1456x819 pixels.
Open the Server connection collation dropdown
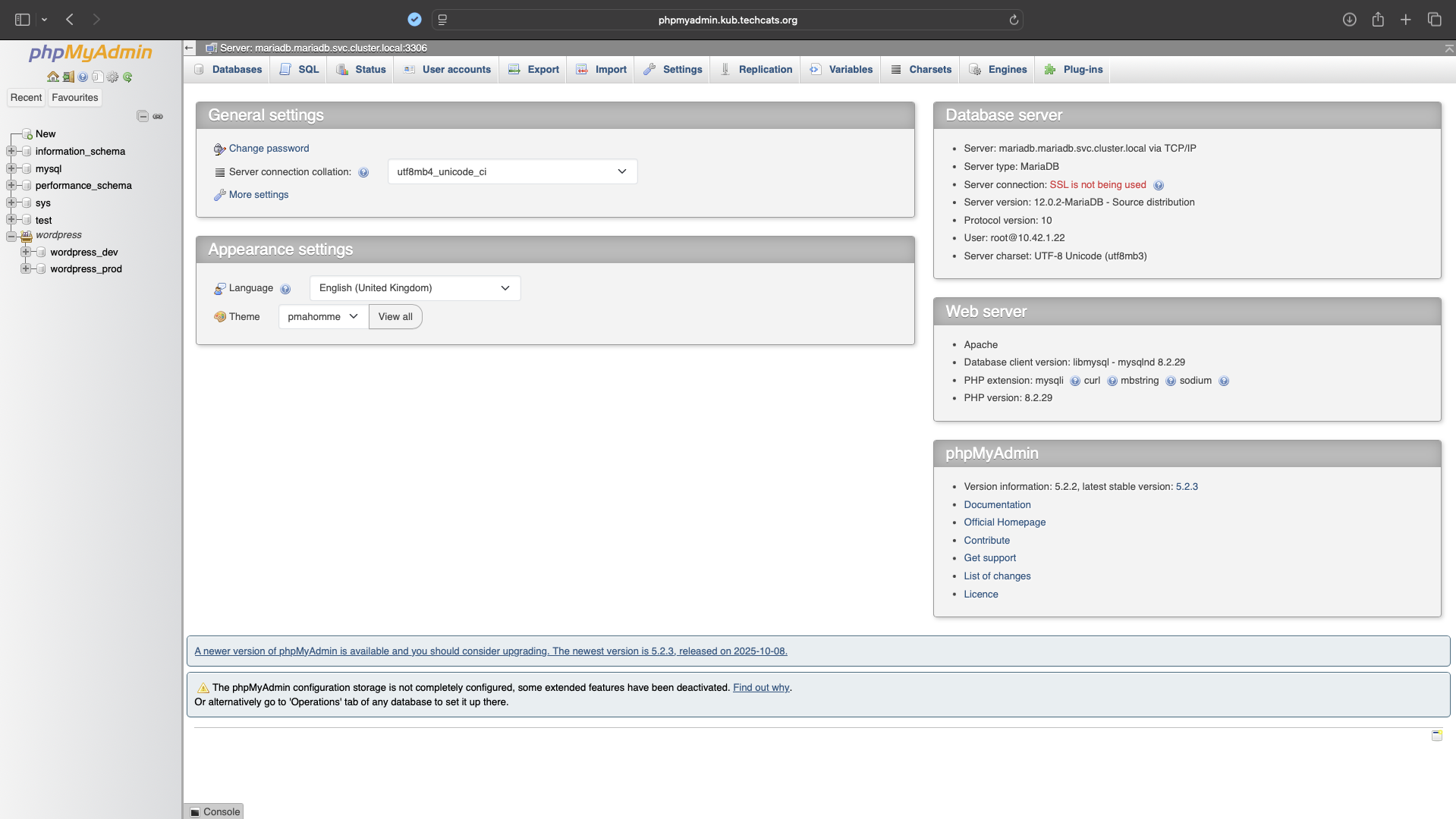point(512,171)
